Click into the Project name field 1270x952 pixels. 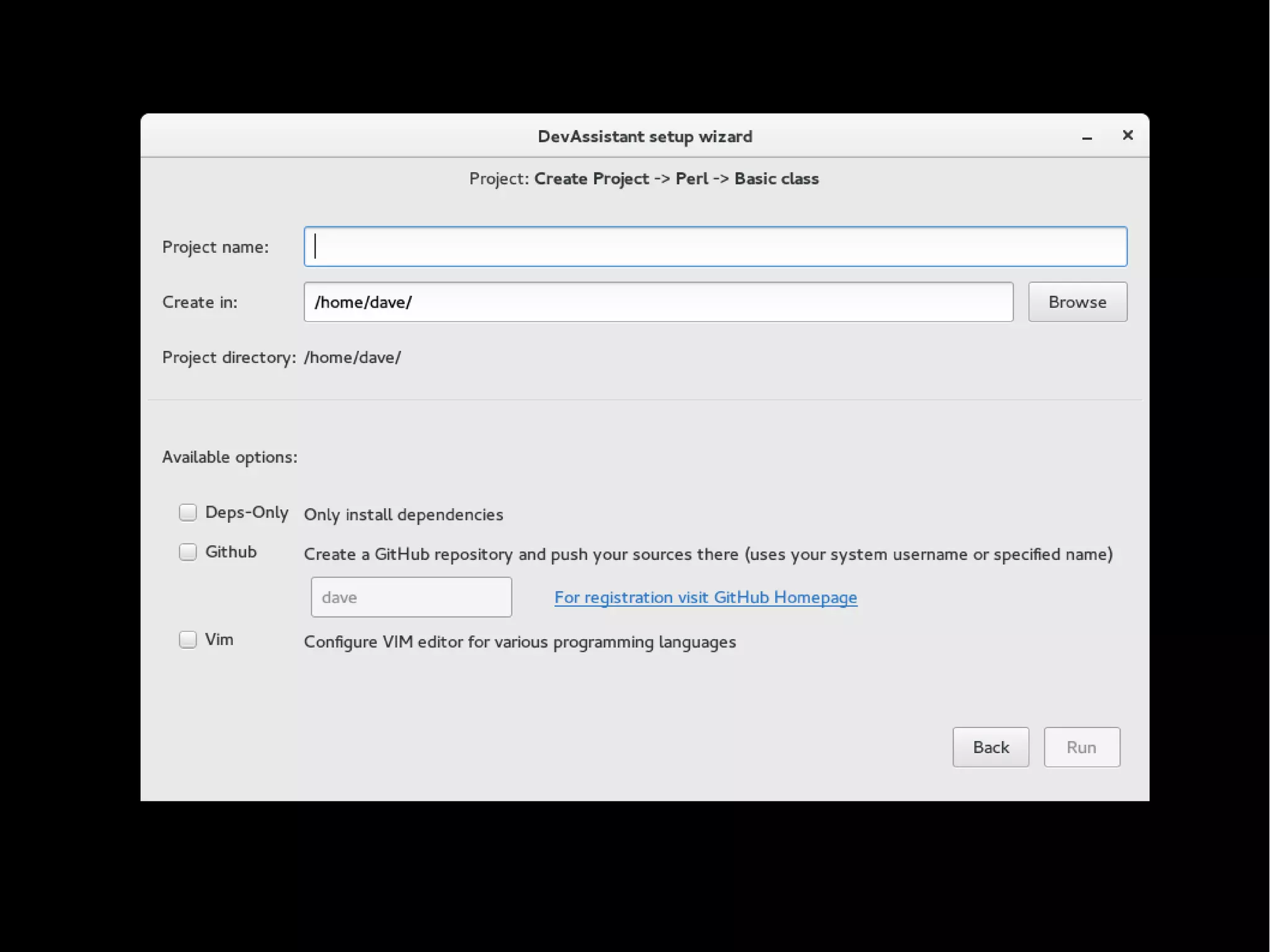click(x=714, y=247)
